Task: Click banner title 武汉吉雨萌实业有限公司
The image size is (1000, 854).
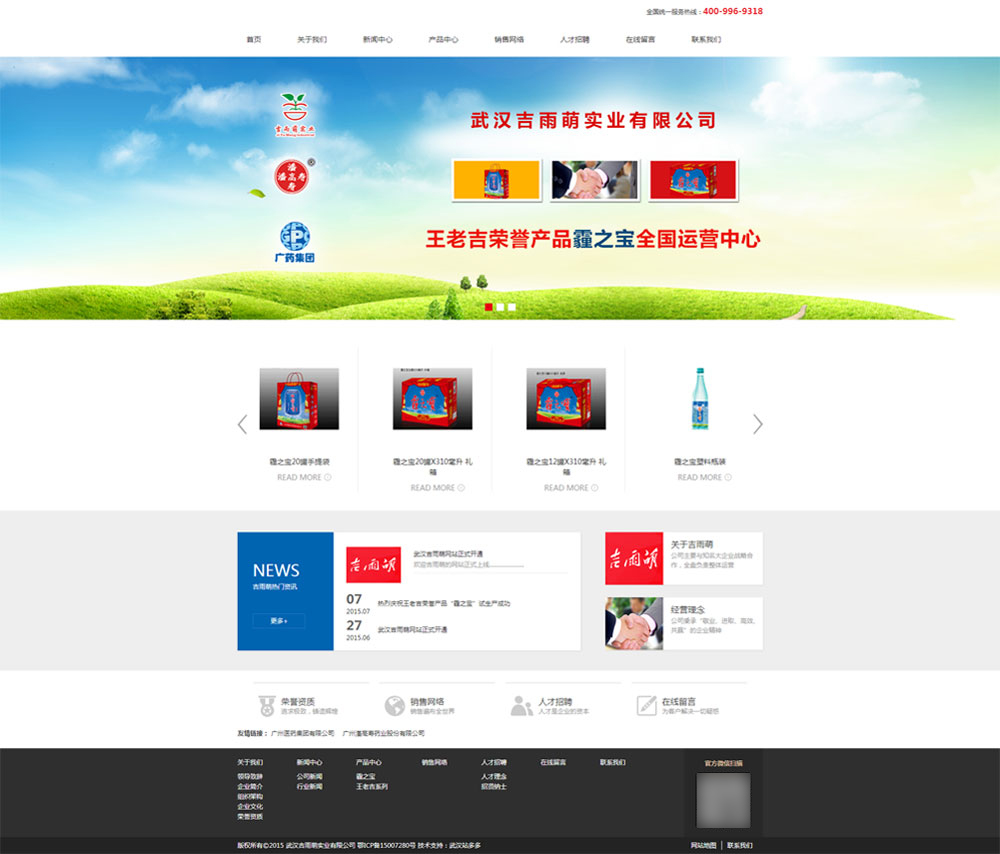Action: click(x=593, y=120)
